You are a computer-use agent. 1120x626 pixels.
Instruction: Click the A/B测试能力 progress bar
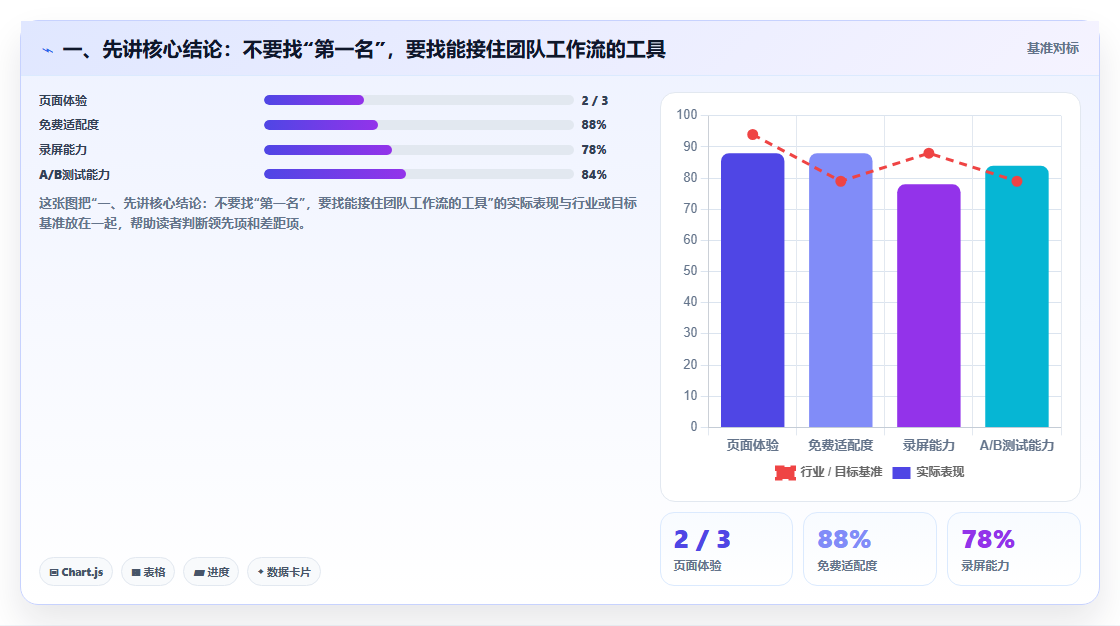pos(419,174)
